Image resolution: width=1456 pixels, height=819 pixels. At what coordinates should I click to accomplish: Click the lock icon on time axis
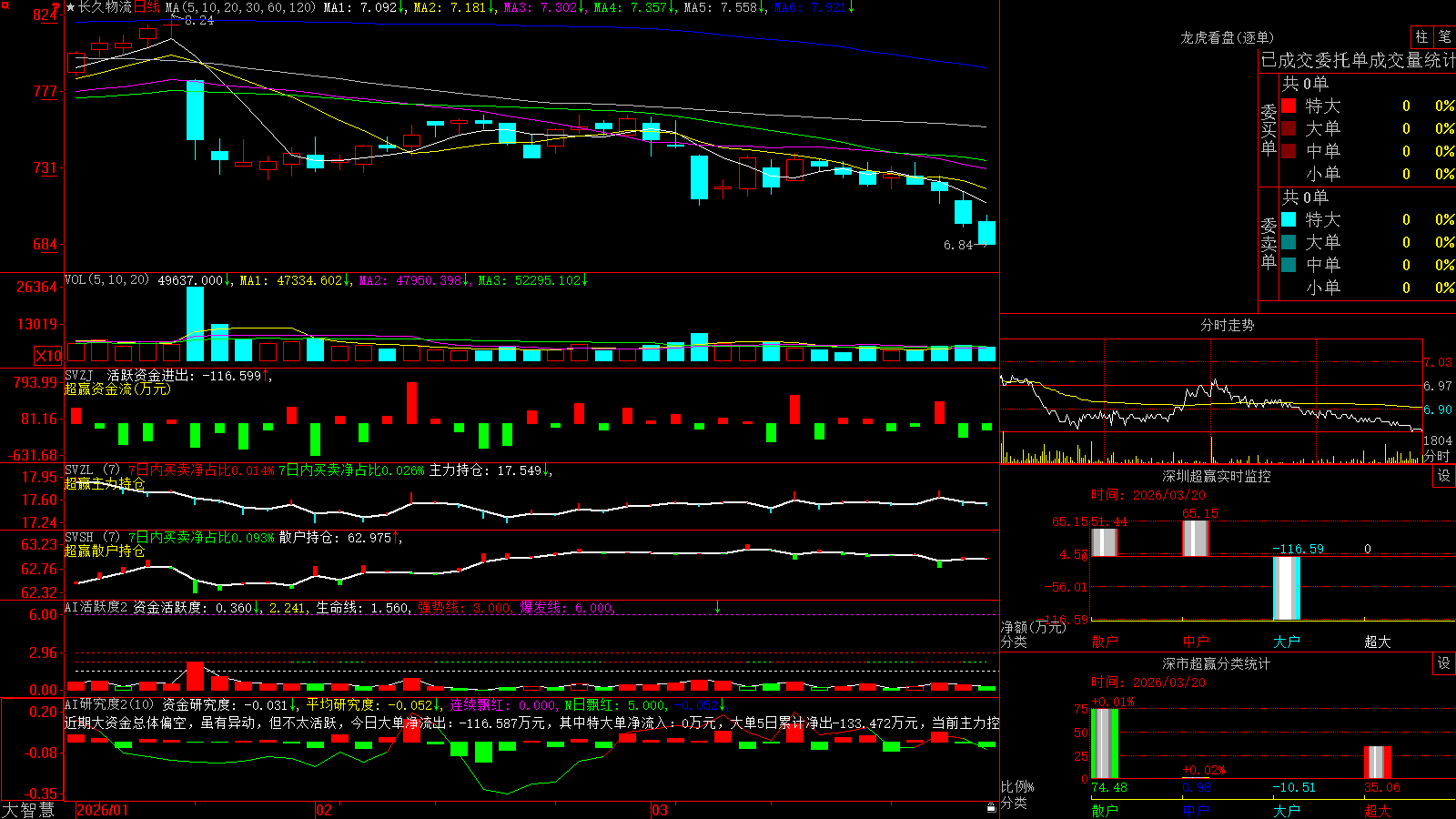pos(992,808)
